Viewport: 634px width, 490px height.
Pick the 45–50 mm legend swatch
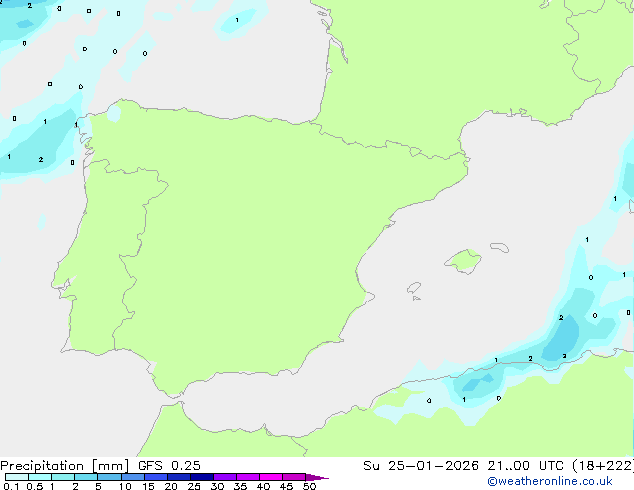click(294, 477)
